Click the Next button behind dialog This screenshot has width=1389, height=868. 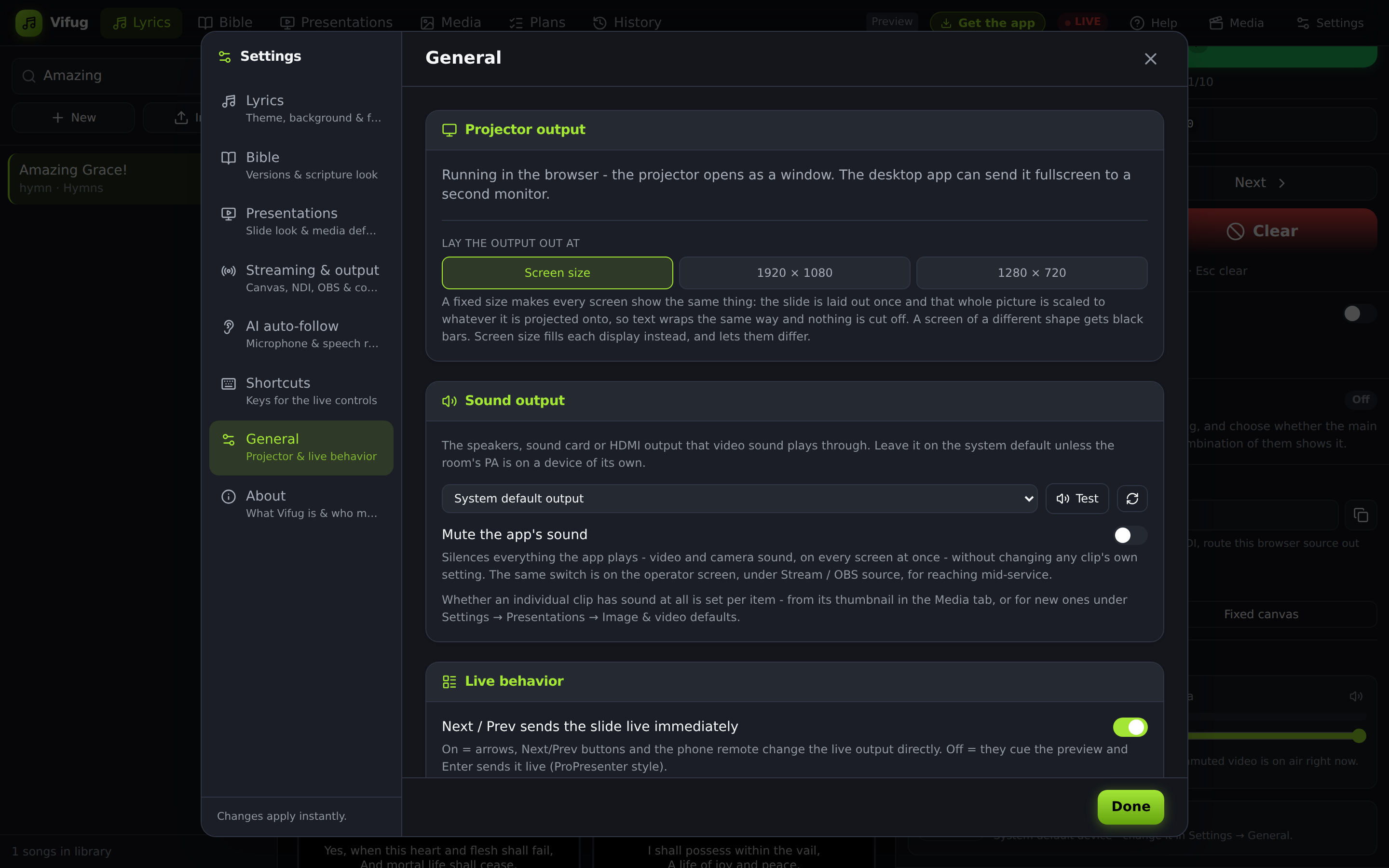click(x=1281, y=183)
